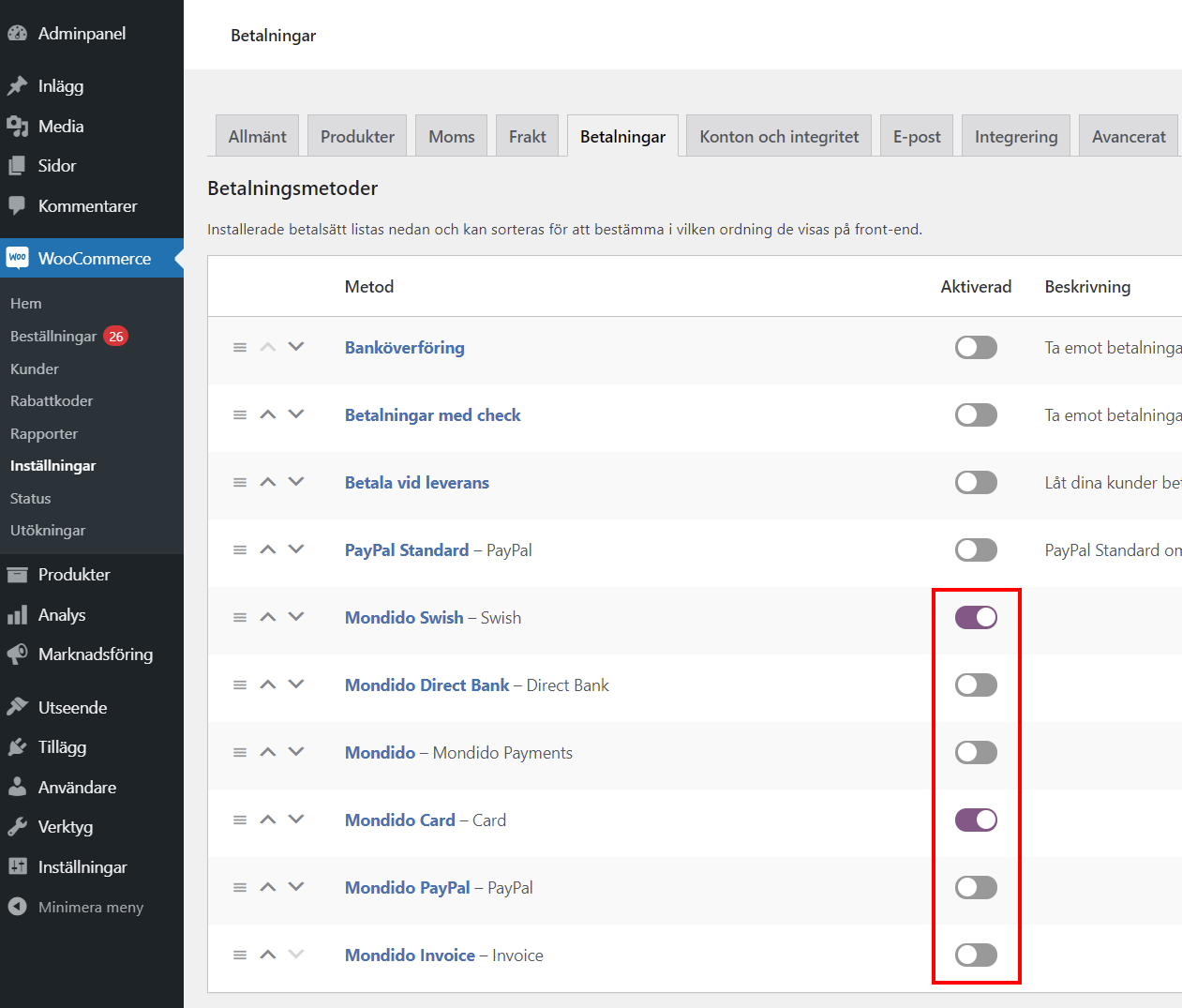Open Status in WooCommerce submenu
Viewport: 1182px width, 1008px height.
point(31,499)
